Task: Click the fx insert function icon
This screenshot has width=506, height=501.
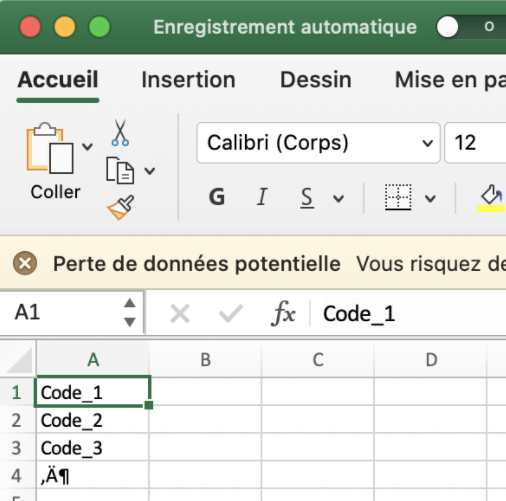Action: pos(283,314)
